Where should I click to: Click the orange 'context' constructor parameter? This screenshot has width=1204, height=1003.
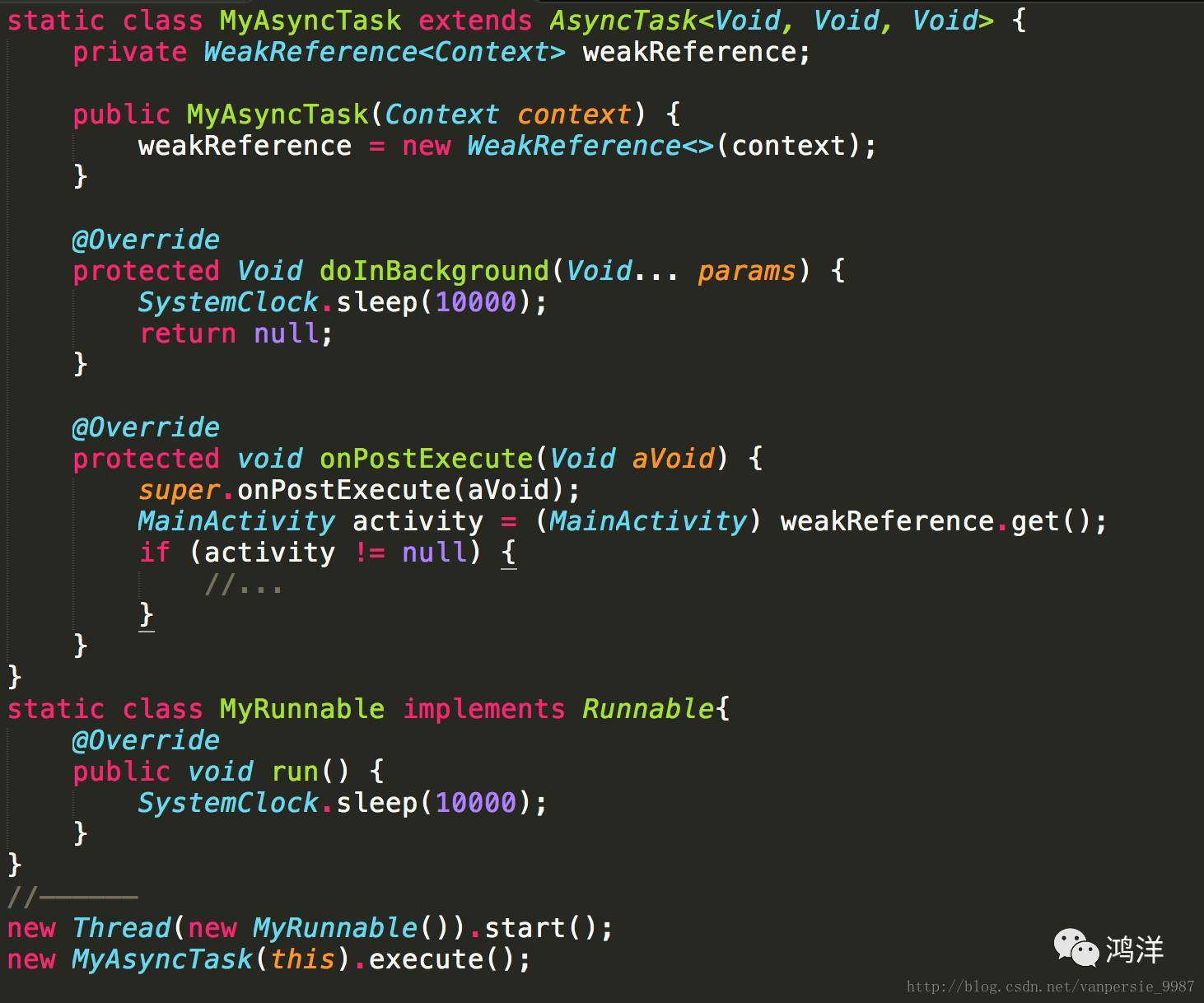point(574,114)
